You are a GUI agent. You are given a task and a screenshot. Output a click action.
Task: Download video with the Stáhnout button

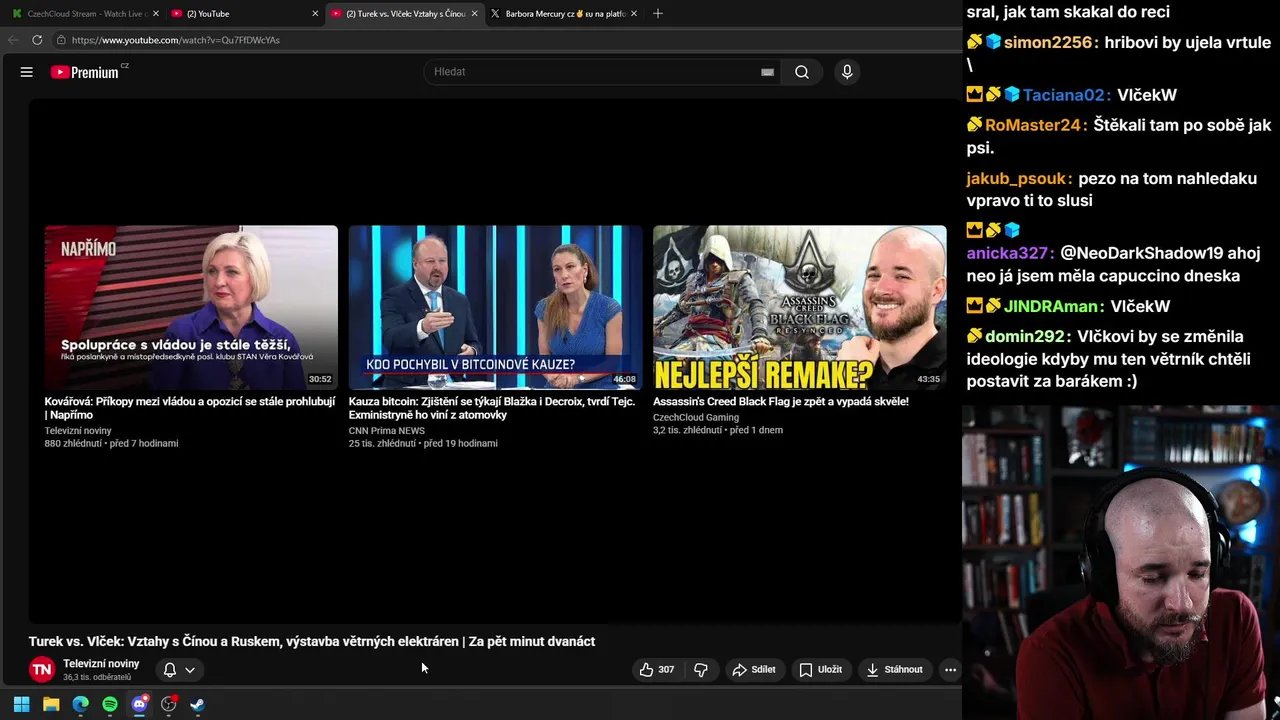pos(895,670)
